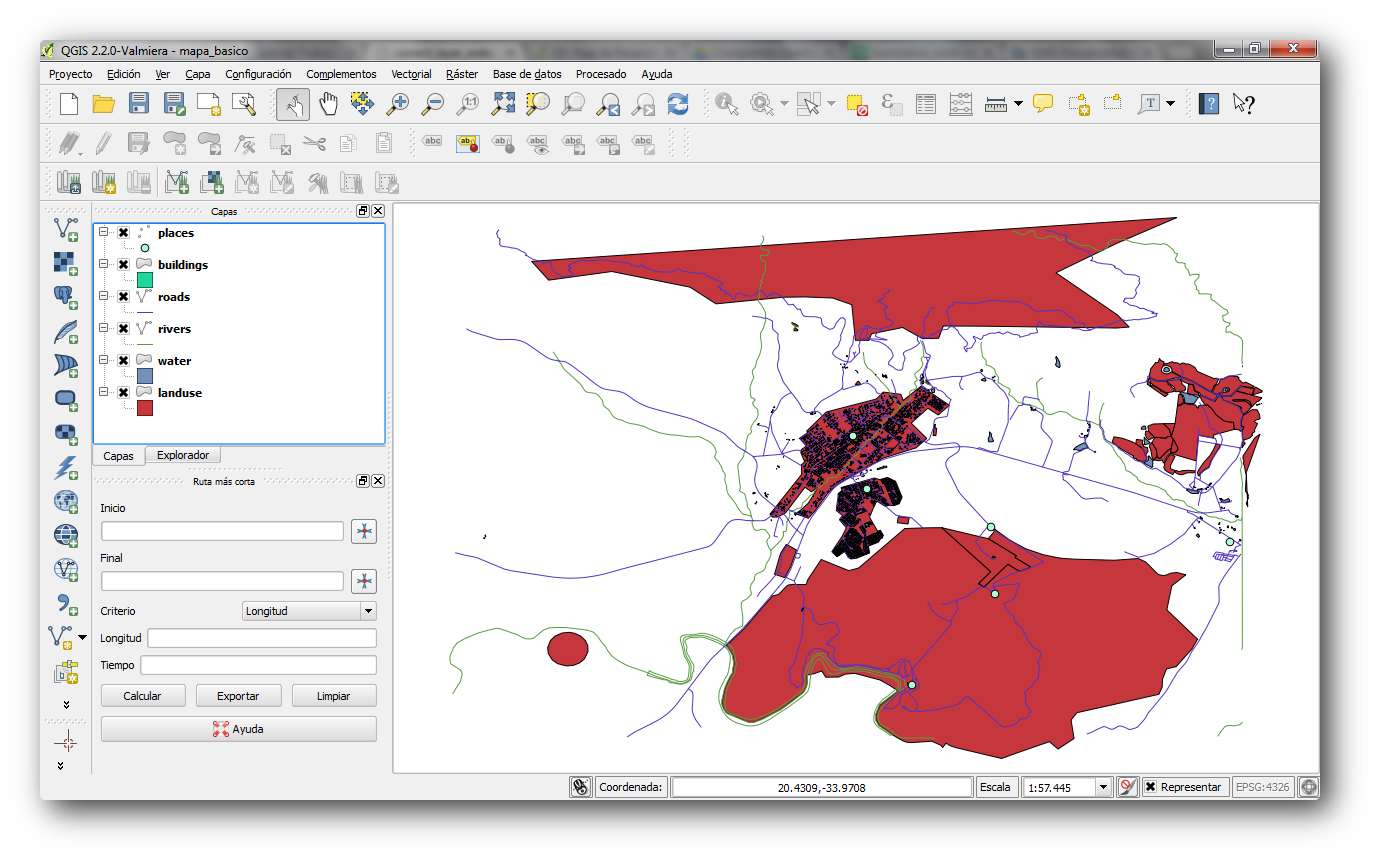Click the coordinate capture crosshair sidebar icon

(x=67, y=741)
